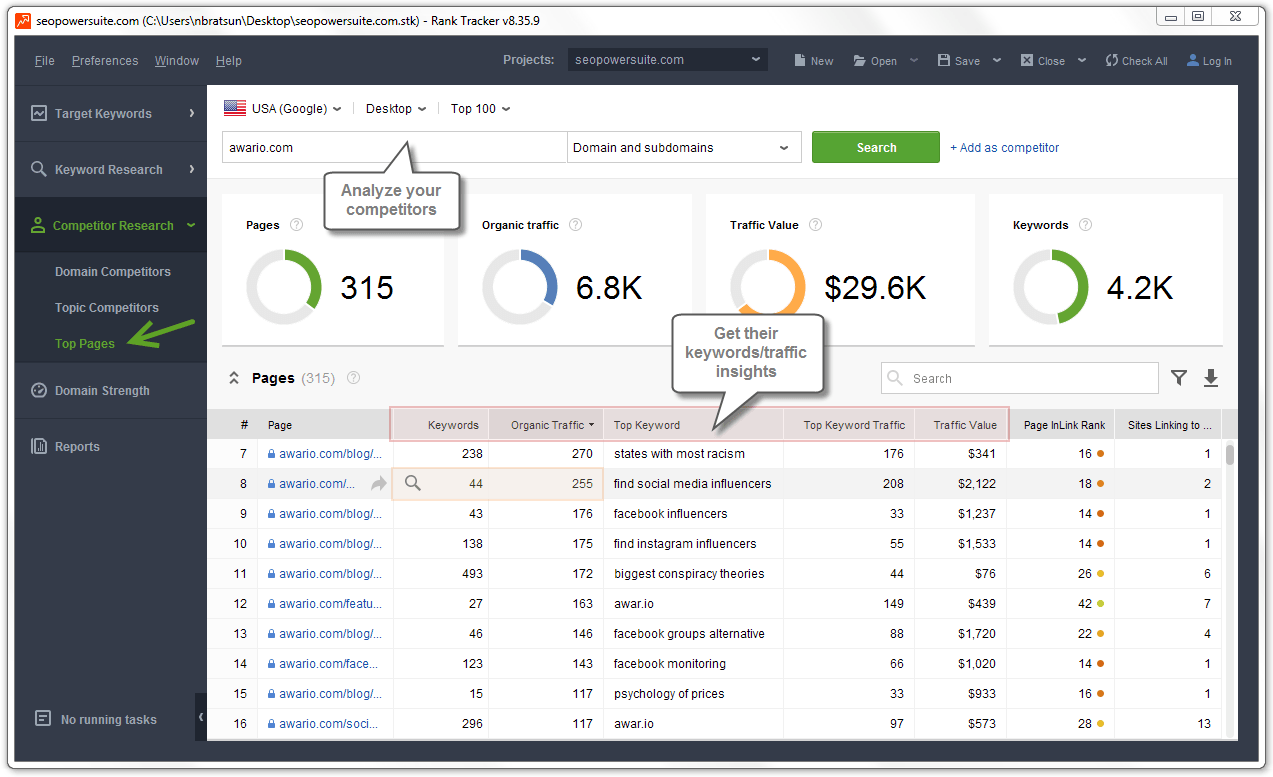Open the awario.com/featu... link in row 12

tap(330, 603)
